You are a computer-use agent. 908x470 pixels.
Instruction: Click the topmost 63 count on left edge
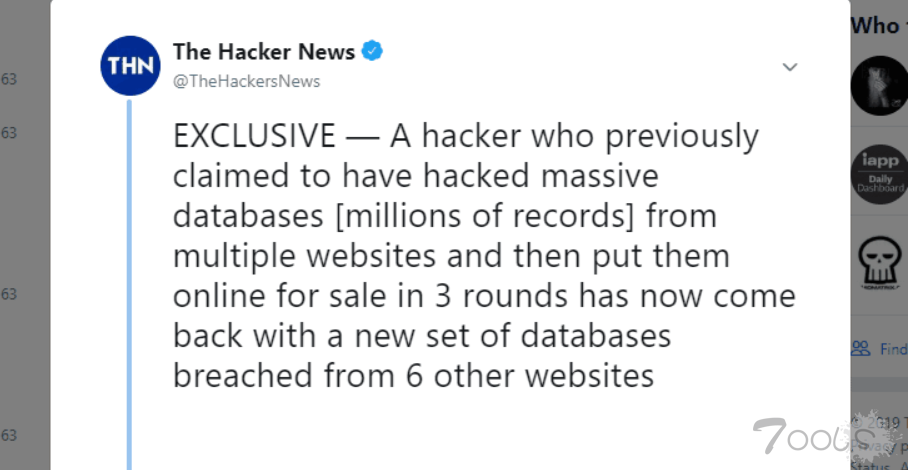click(9, 78)
